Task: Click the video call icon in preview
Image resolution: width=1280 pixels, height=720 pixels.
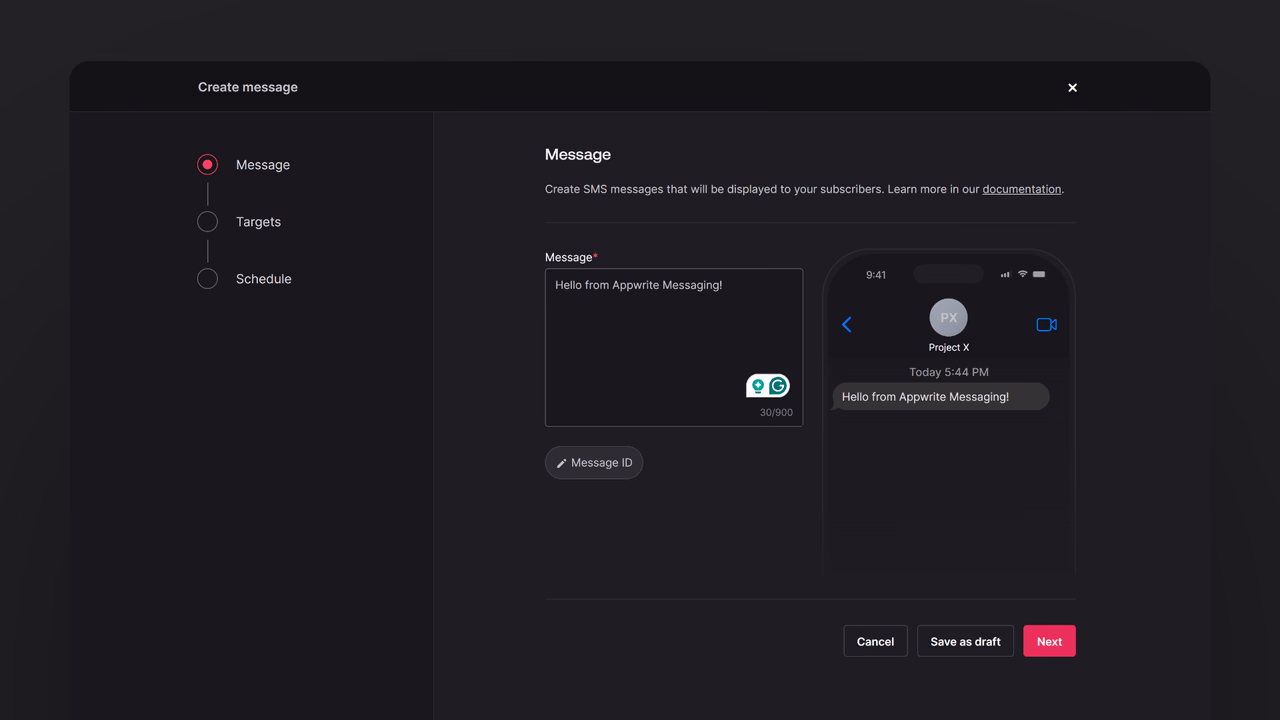Action: click(x=1047, y=324)
